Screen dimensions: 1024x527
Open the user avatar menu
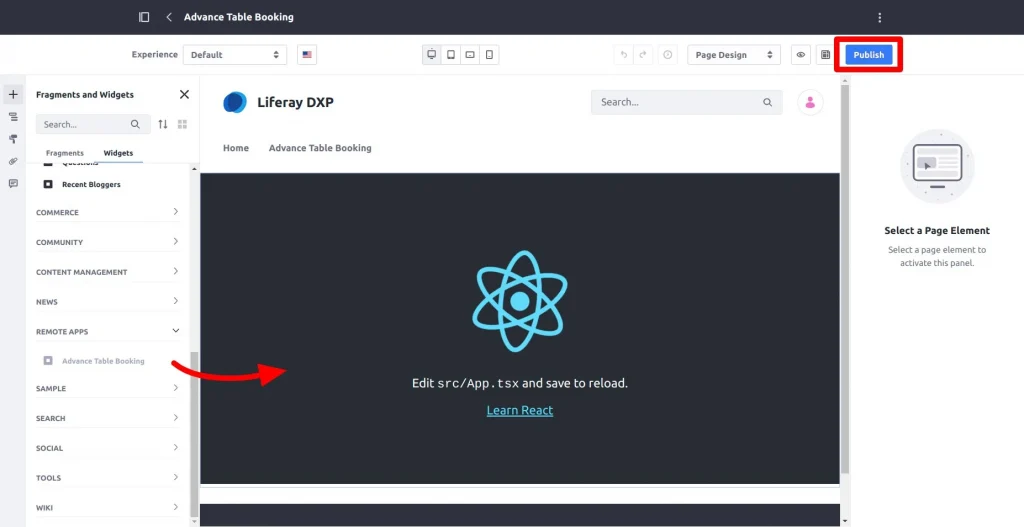click(810, 103)
